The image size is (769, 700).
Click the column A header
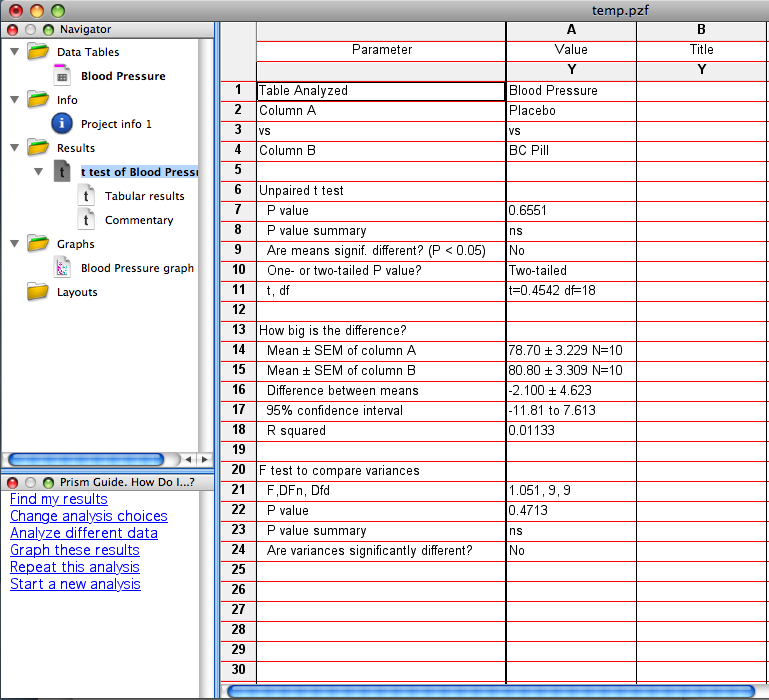click(x=570, y=30)
